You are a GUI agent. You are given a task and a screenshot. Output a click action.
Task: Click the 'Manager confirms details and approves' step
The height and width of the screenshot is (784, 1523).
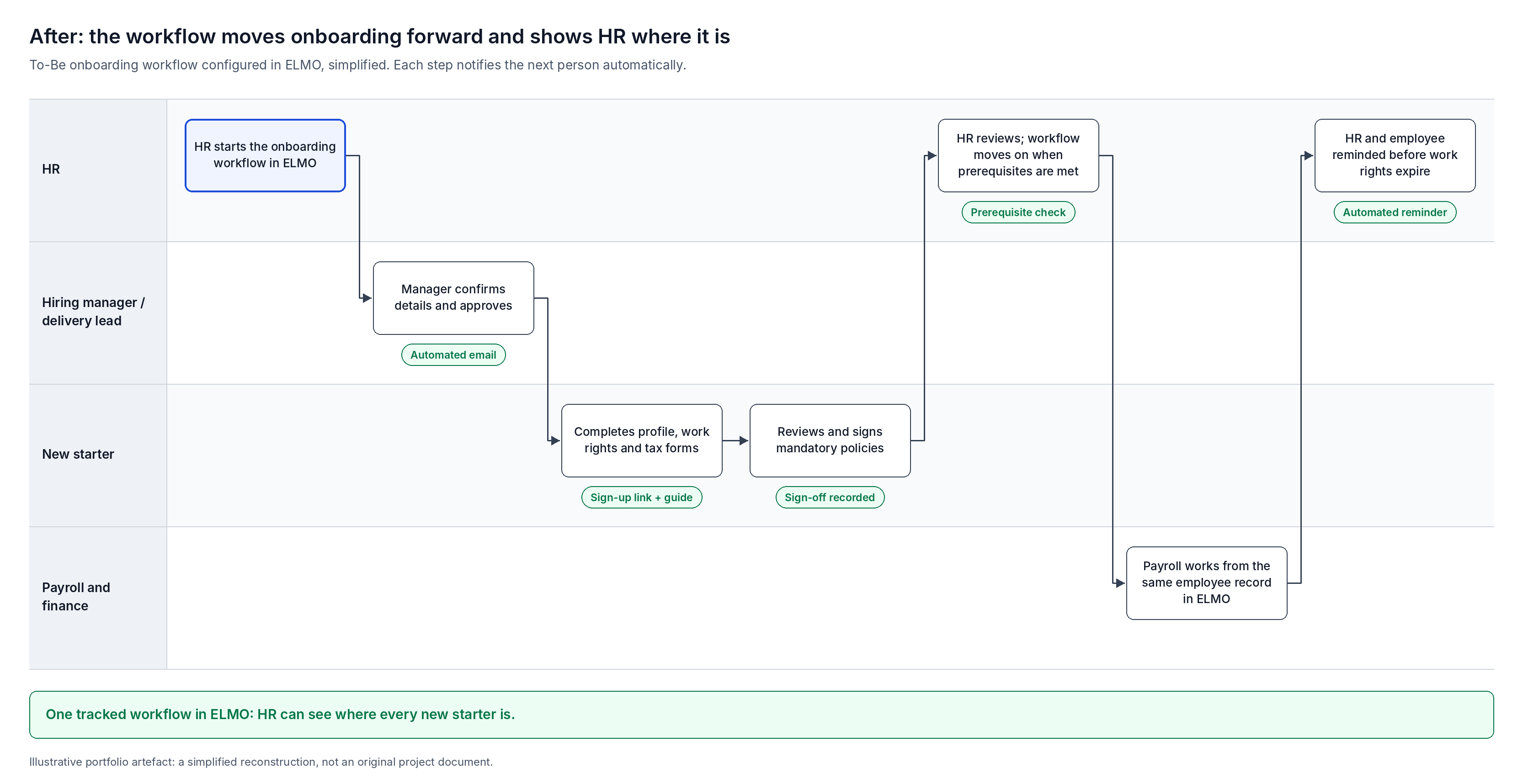coord(453,298)
